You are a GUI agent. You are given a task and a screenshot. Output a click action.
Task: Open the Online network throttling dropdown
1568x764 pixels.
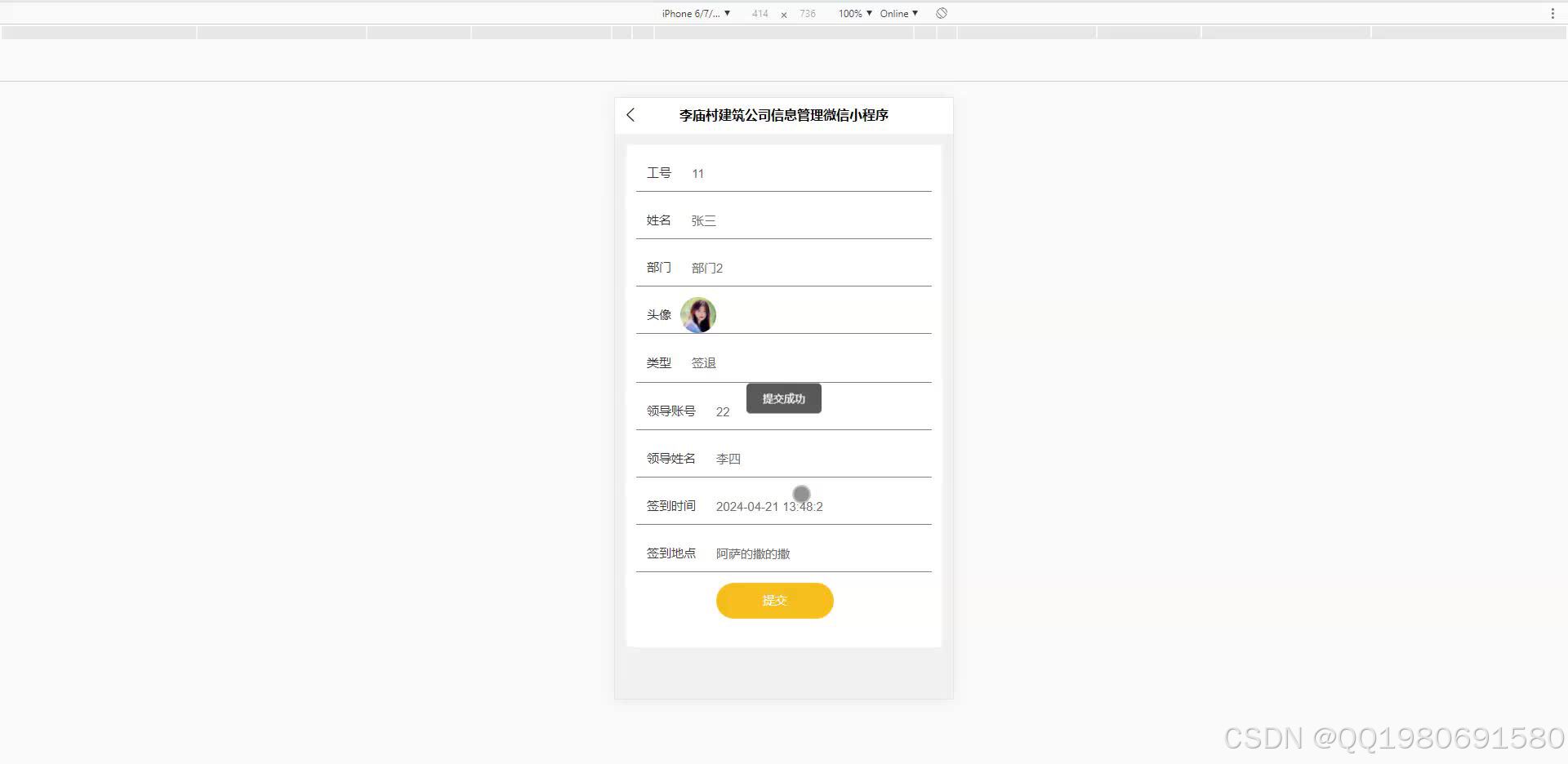pyautogui.click(x=897, y=13)
